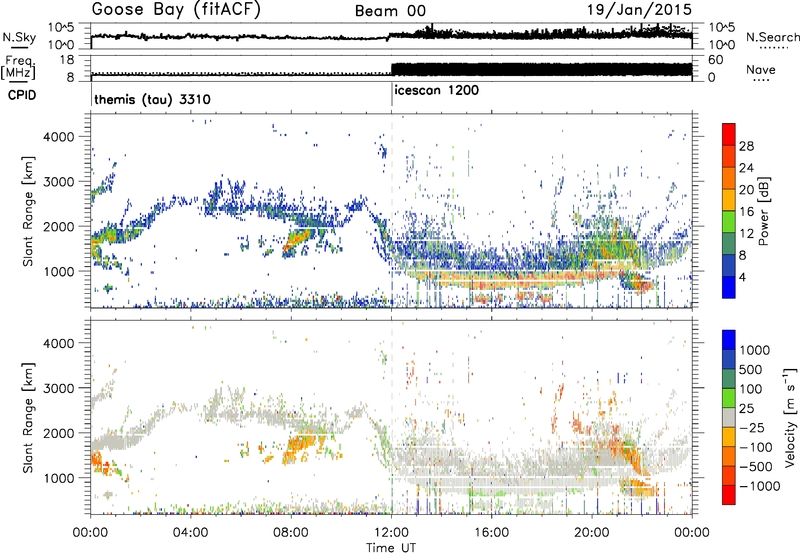
Task: Click the '16:00' time axis tick label
Action: (x=491, y=533)
